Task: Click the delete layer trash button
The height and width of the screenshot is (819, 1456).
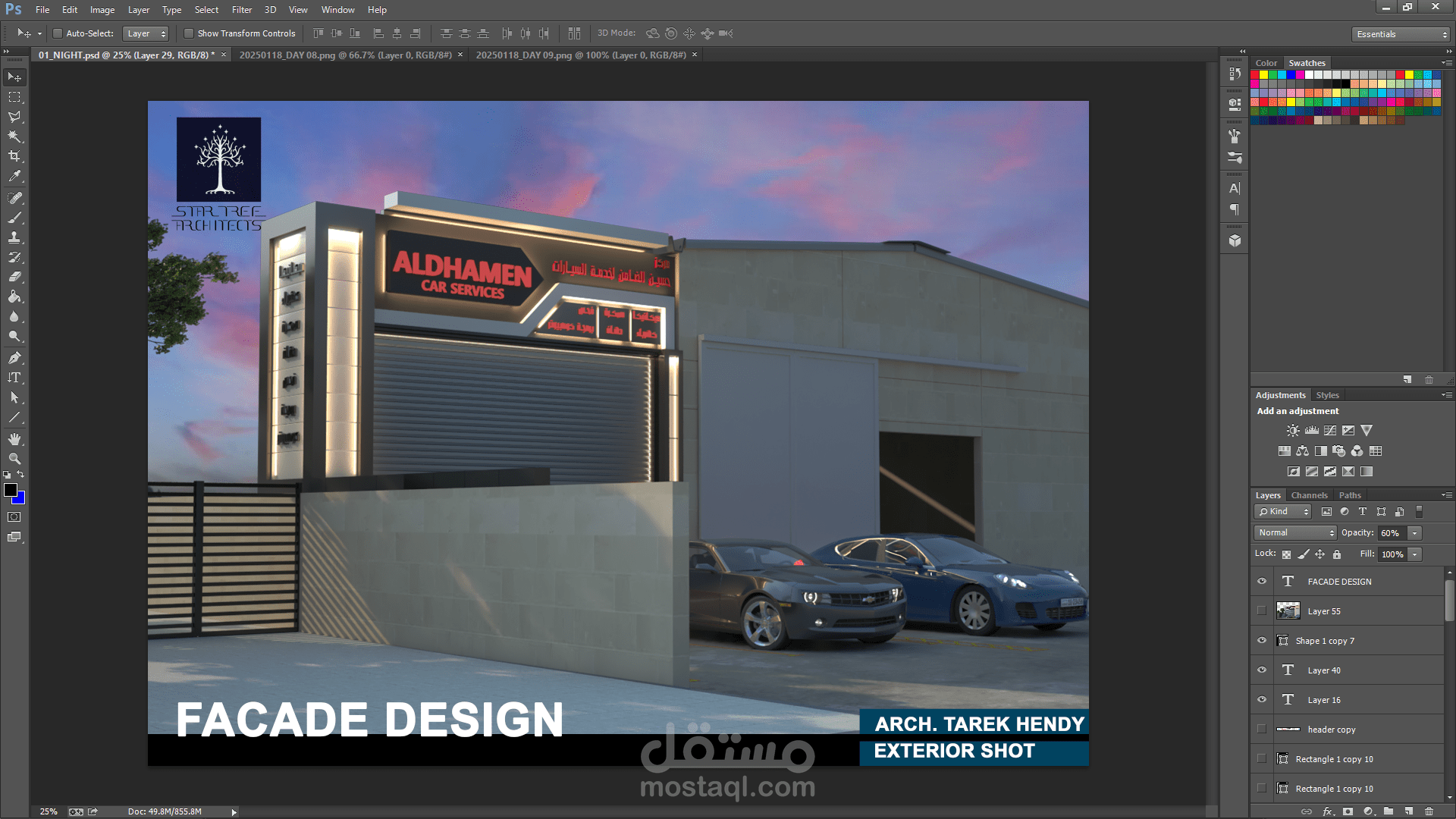Action: [x=1429, y=811]
